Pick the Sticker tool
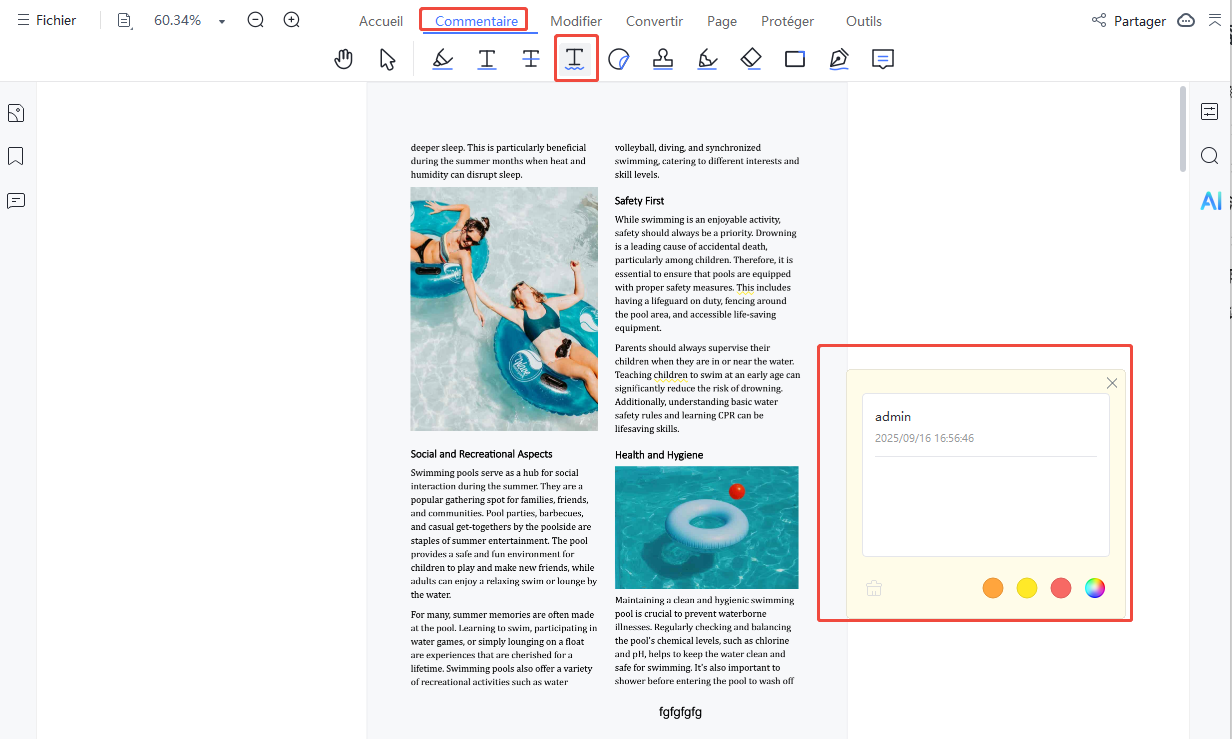Viewport: 1232px width, 739px height. 619,59
